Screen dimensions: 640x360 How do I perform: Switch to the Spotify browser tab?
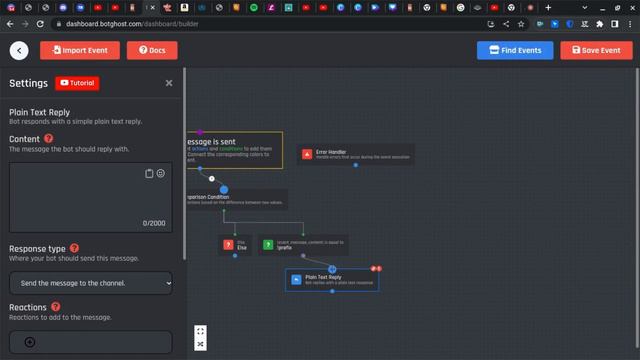254,7
